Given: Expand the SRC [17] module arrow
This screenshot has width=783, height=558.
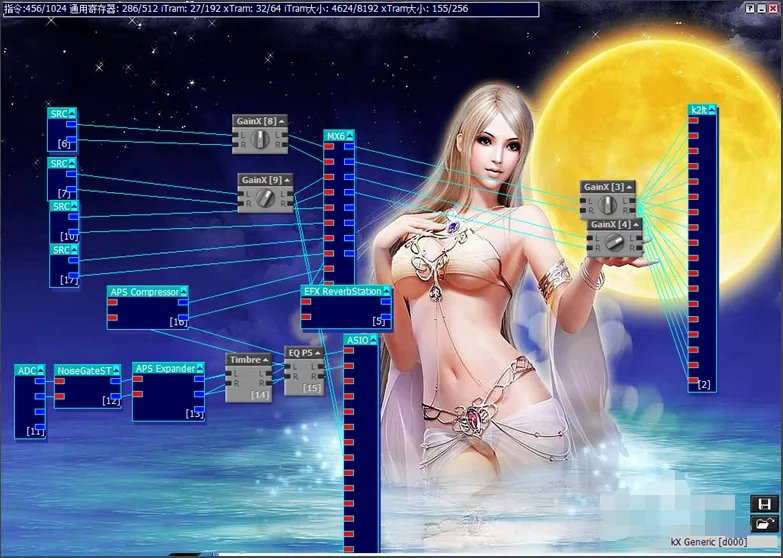Looking at the screenshot, I should 74,250.
